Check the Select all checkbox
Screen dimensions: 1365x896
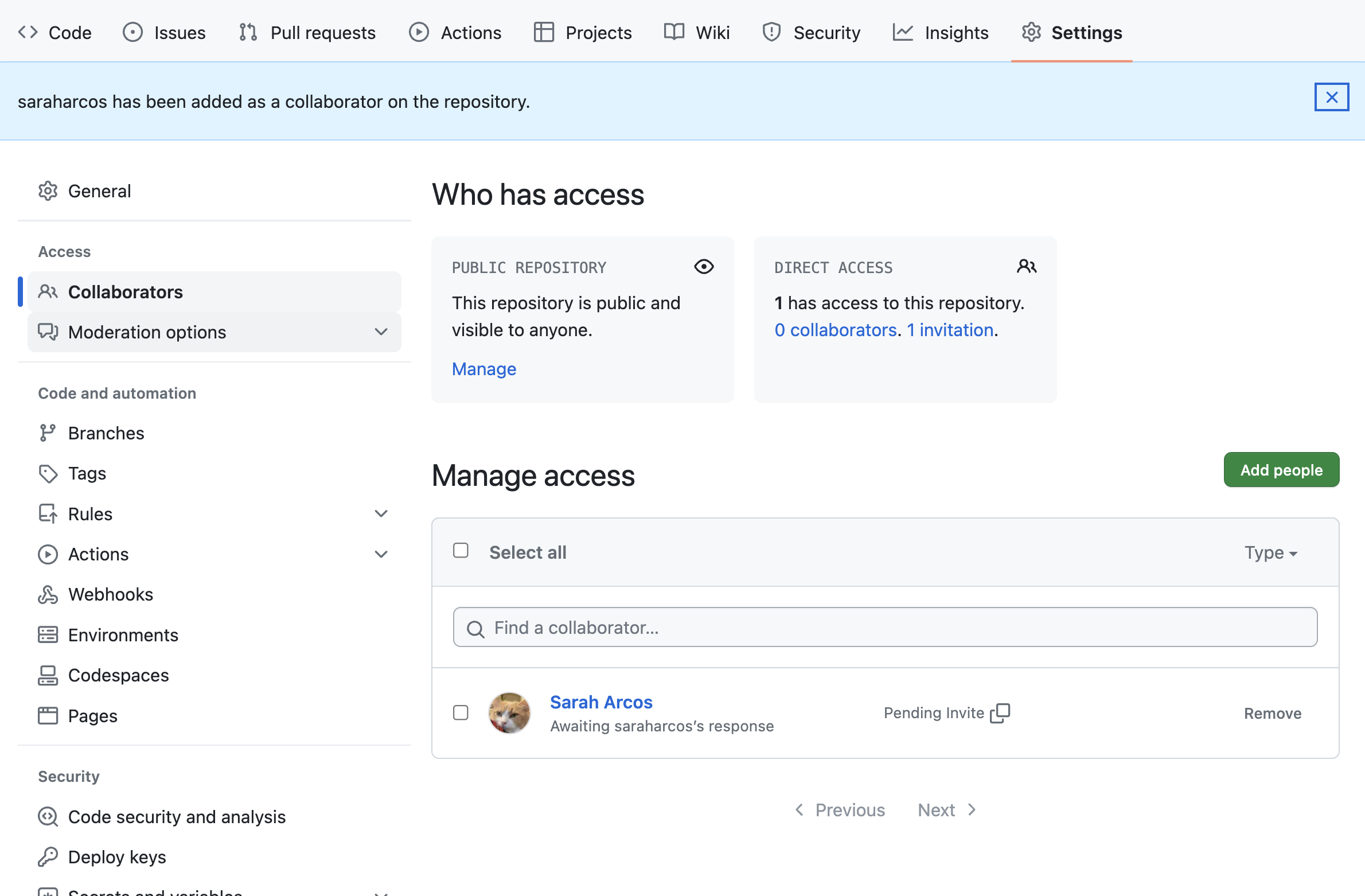pyautogui.click(x=461, y=551)
